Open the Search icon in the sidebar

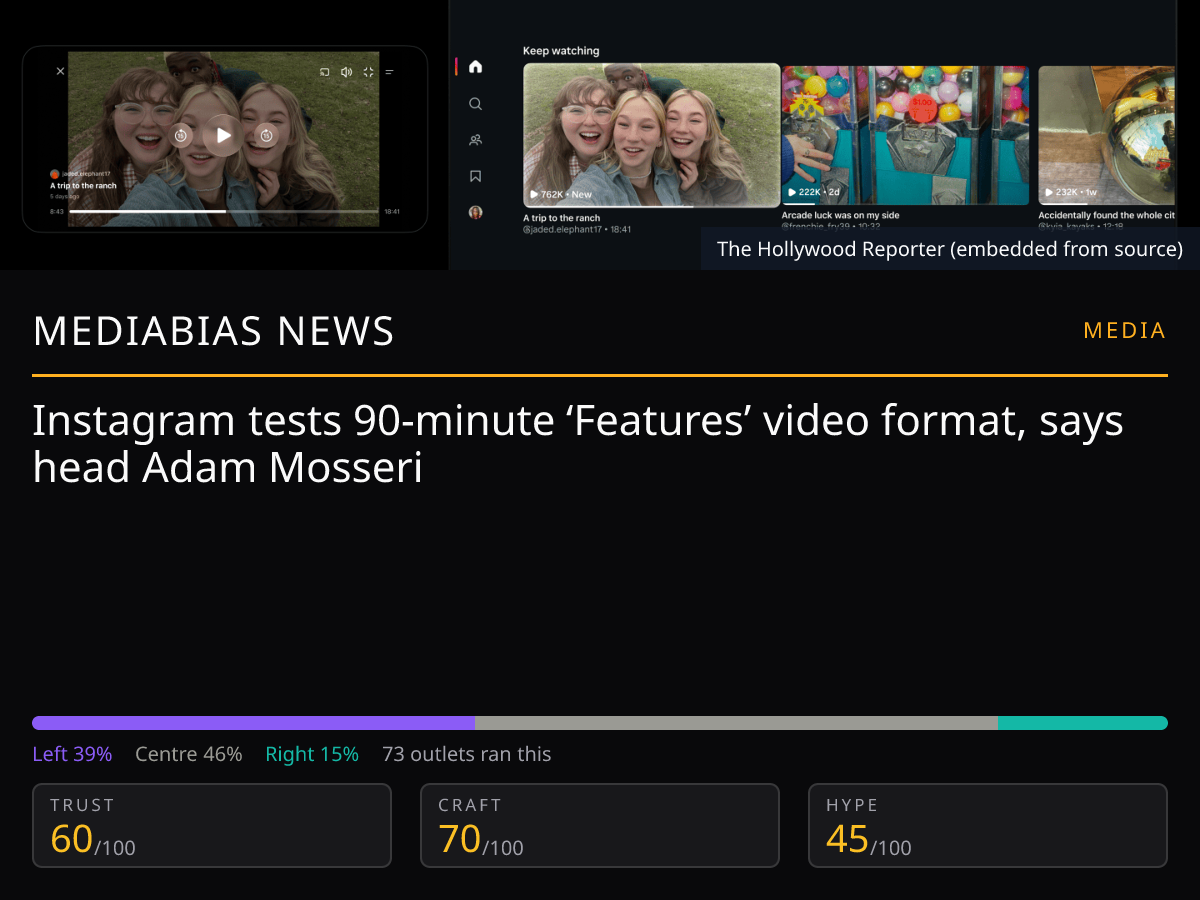475,103
